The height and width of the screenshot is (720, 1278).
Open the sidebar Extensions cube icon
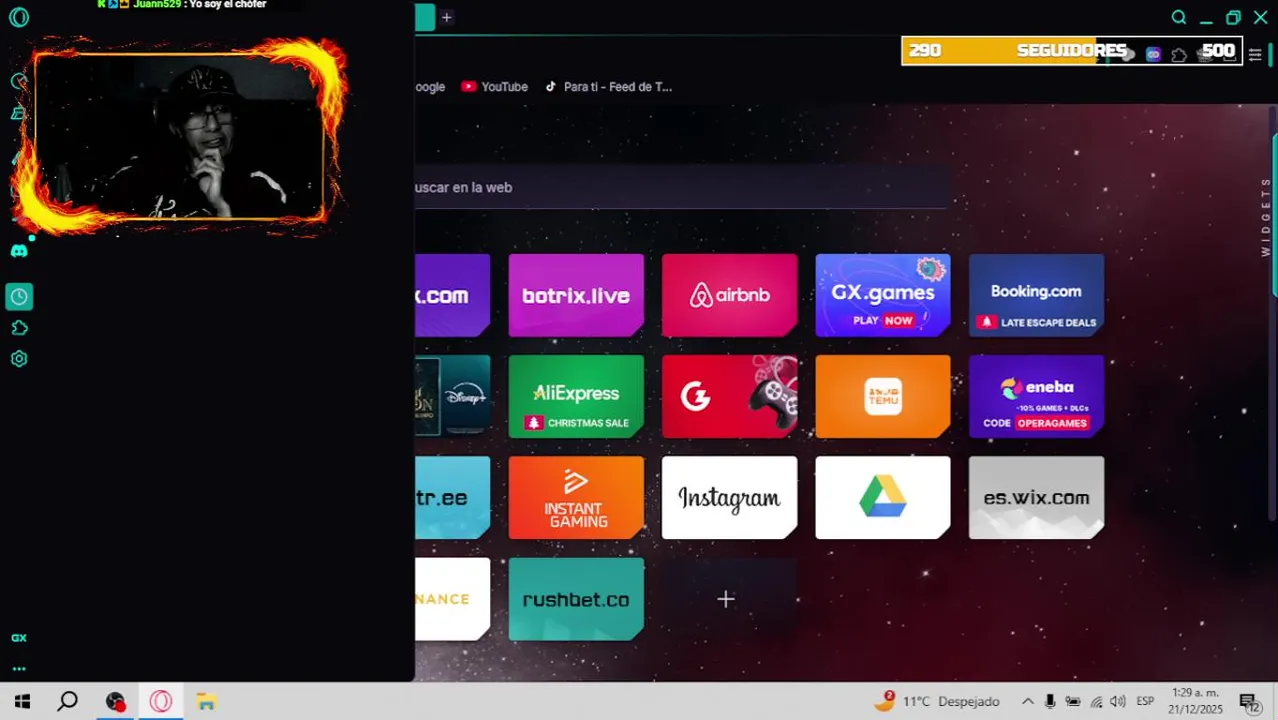click(19, 328)
